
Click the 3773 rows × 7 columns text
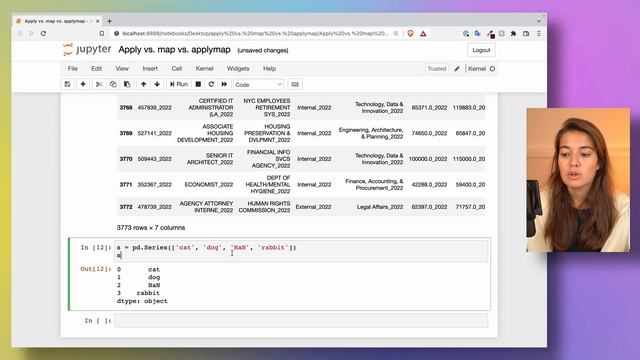click(151, 228)
